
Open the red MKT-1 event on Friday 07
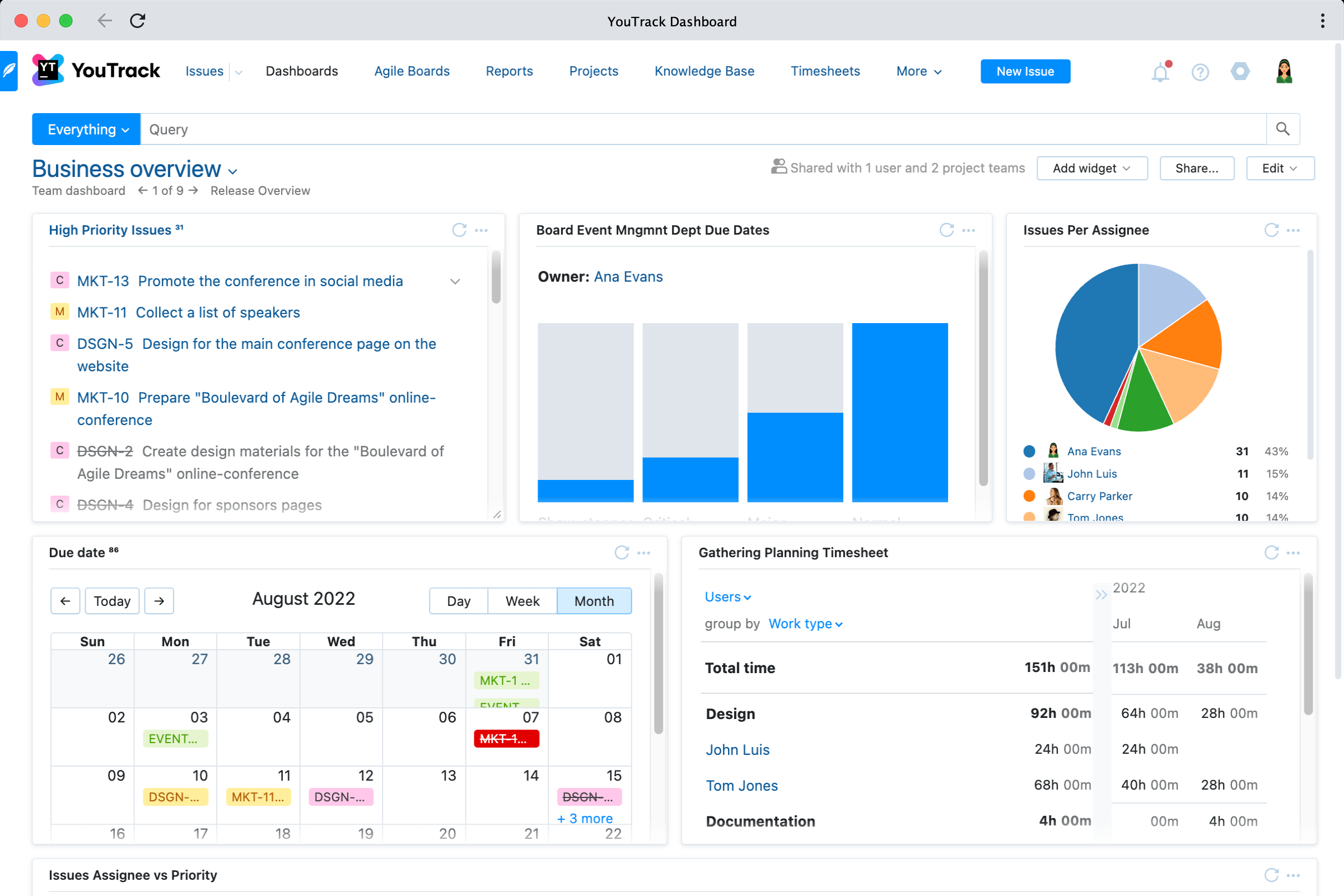coord(506,739)
